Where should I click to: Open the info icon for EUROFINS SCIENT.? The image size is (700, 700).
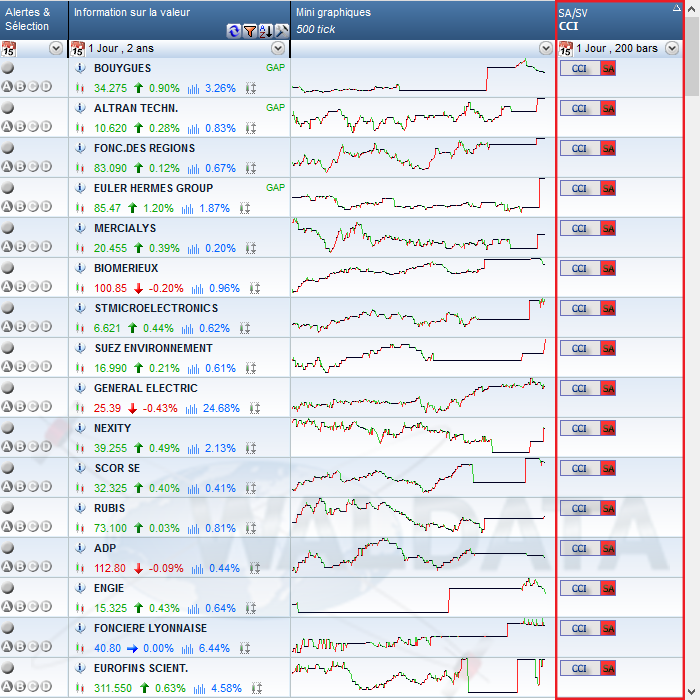click(80, 668)
